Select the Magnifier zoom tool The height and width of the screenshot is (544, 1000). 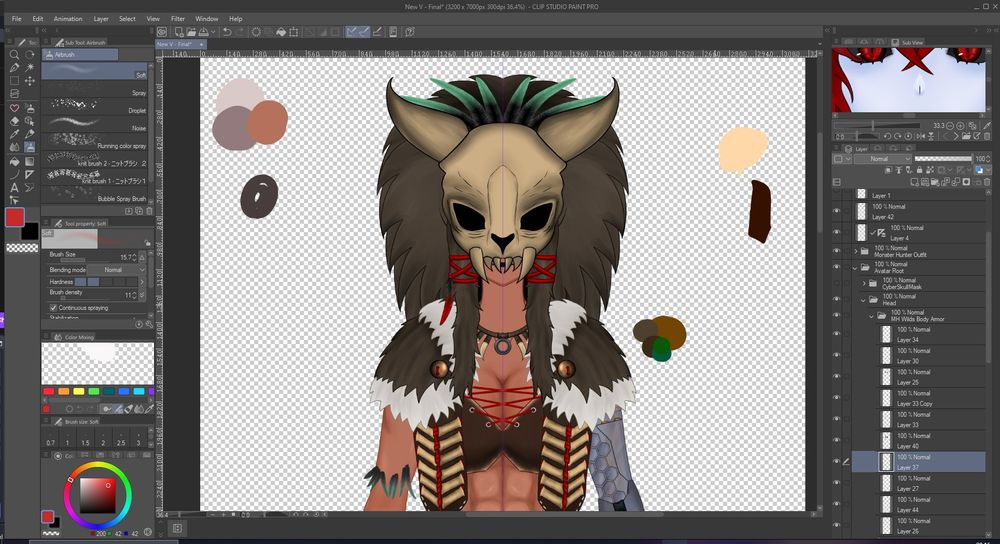tap(14, 54)
